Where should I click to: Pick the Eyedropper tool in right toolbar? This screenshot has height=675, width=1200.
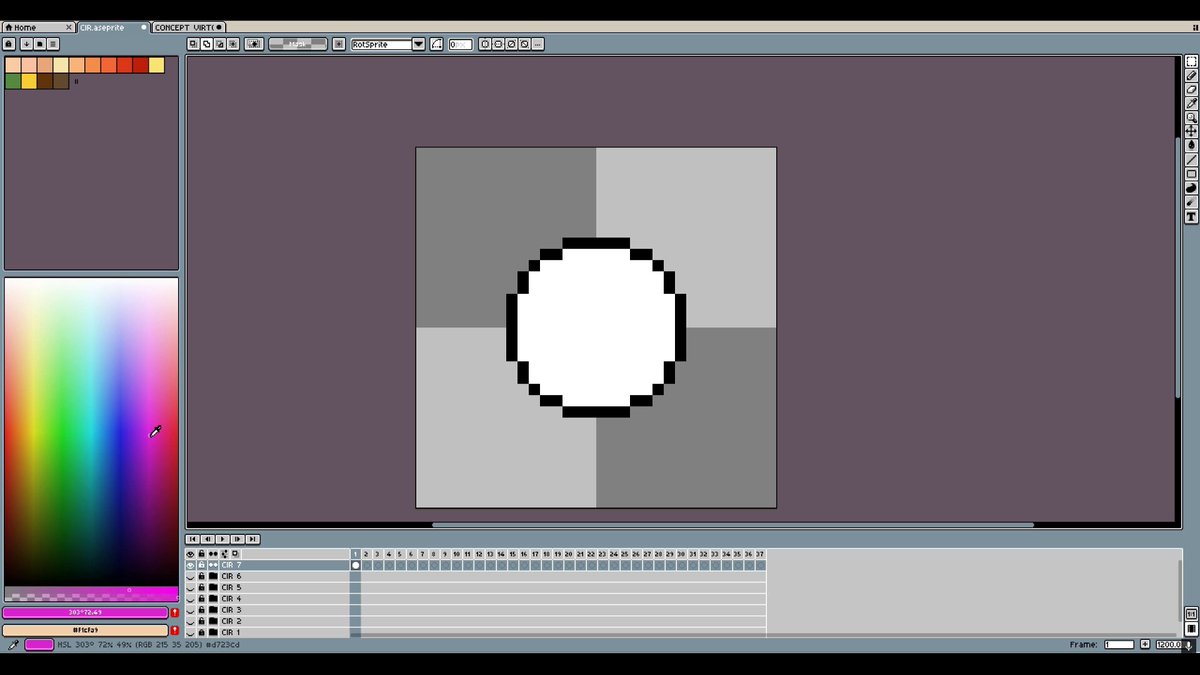(1191, 104)
